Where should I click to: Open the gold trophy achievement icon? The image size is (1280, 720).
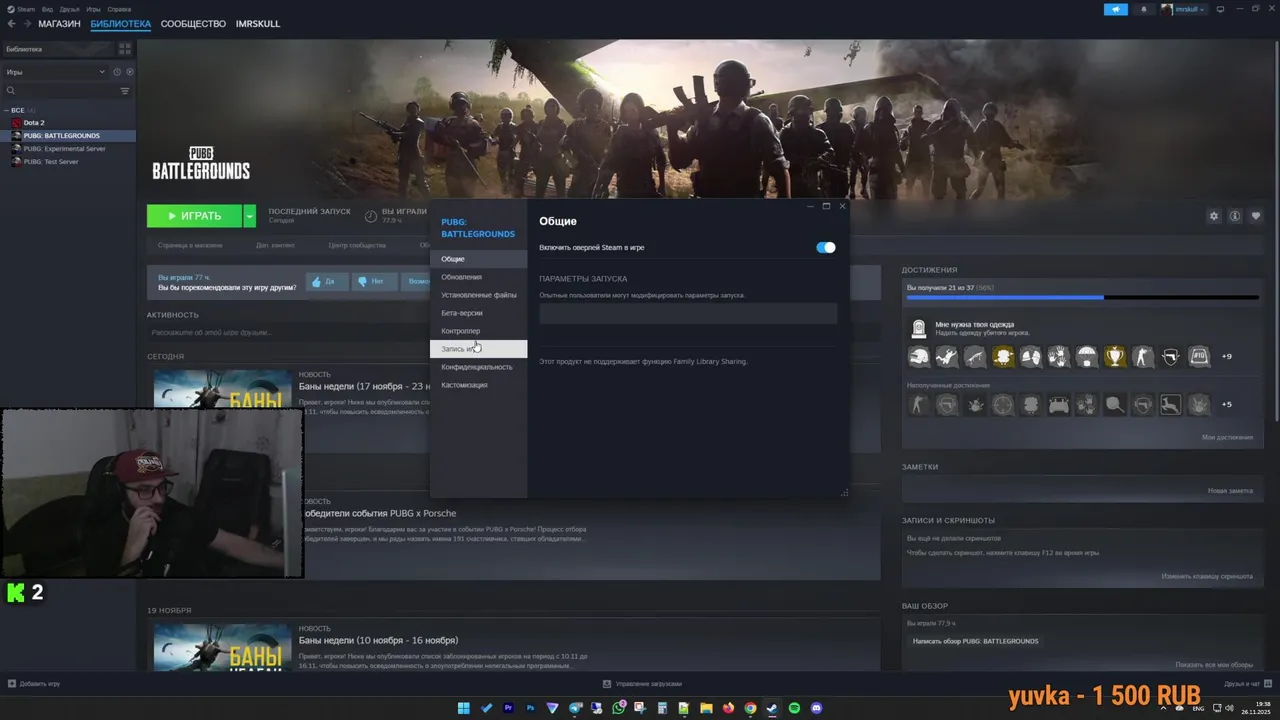tap(1115, 356)
